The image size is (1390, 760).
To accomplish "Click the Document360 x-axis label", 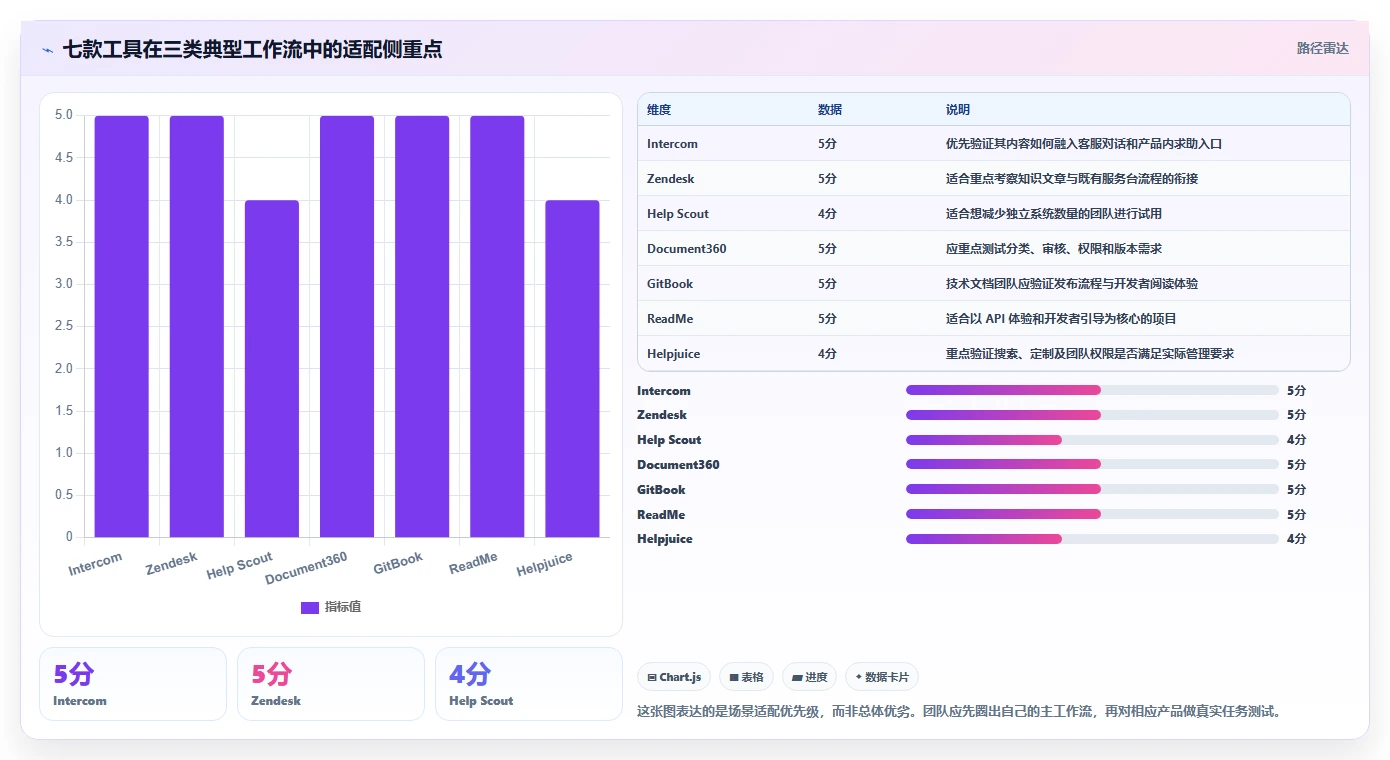I will pyautogui.click(x=307, y=568).
